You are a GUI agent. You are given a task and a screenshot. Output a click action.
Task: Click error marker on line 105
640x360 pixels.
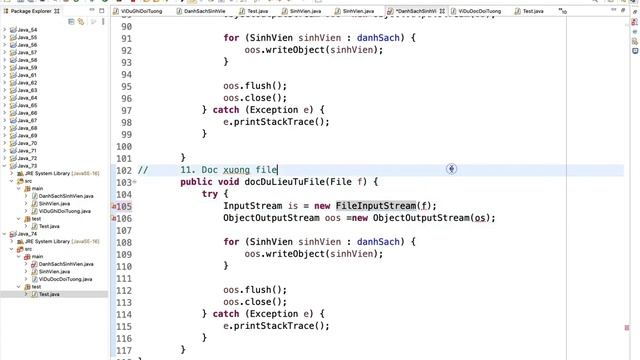pos(114,207)
